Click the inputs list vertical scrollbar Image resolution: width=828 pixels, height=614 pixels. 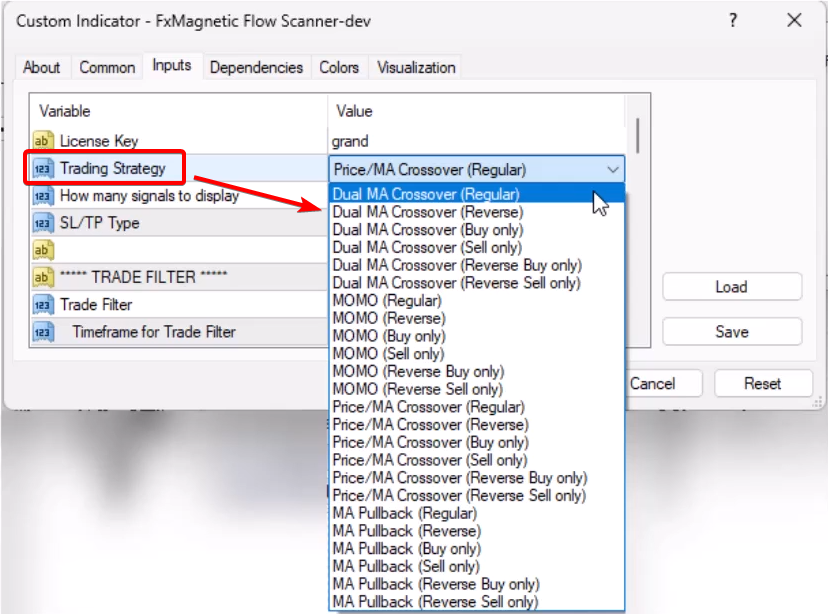[x=637, y=135]
